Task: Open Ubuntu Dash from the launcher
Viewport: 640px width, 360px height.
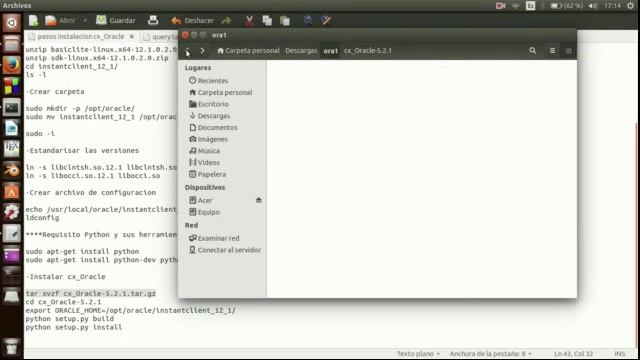Action: coord(11,23)
